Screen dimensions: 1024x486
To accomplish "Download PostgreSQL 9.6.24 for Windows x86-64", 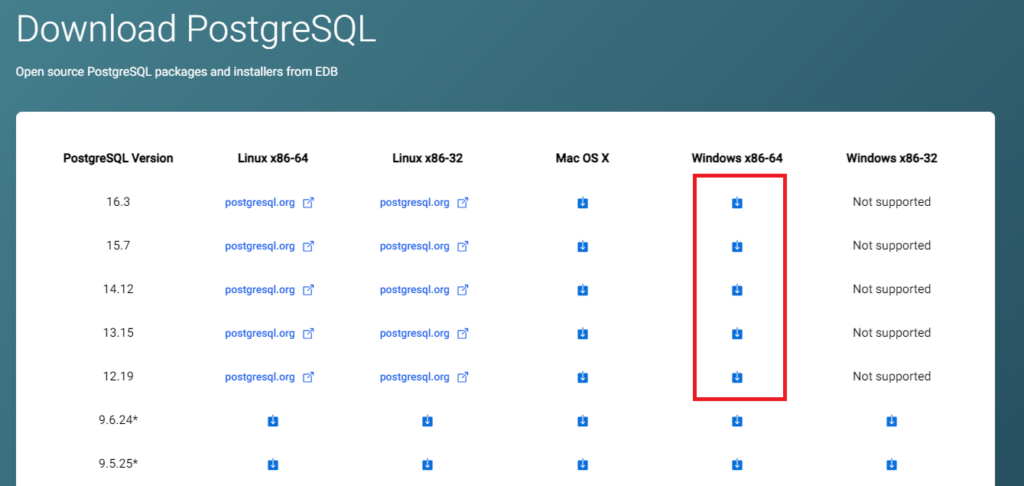I will click(737, 421).
